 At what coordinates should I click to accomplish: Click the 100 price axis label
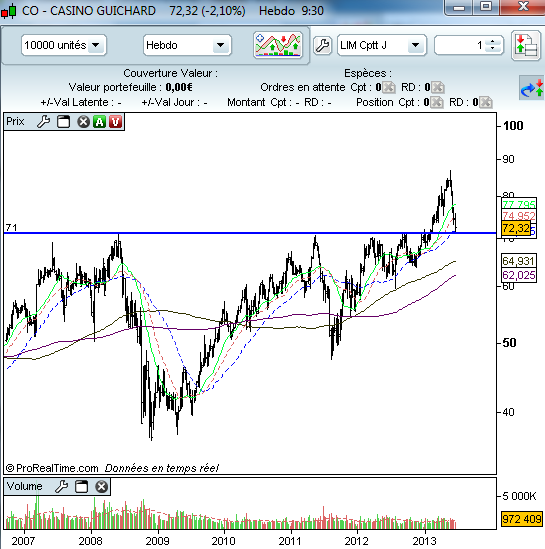click(x=513, y=126)
